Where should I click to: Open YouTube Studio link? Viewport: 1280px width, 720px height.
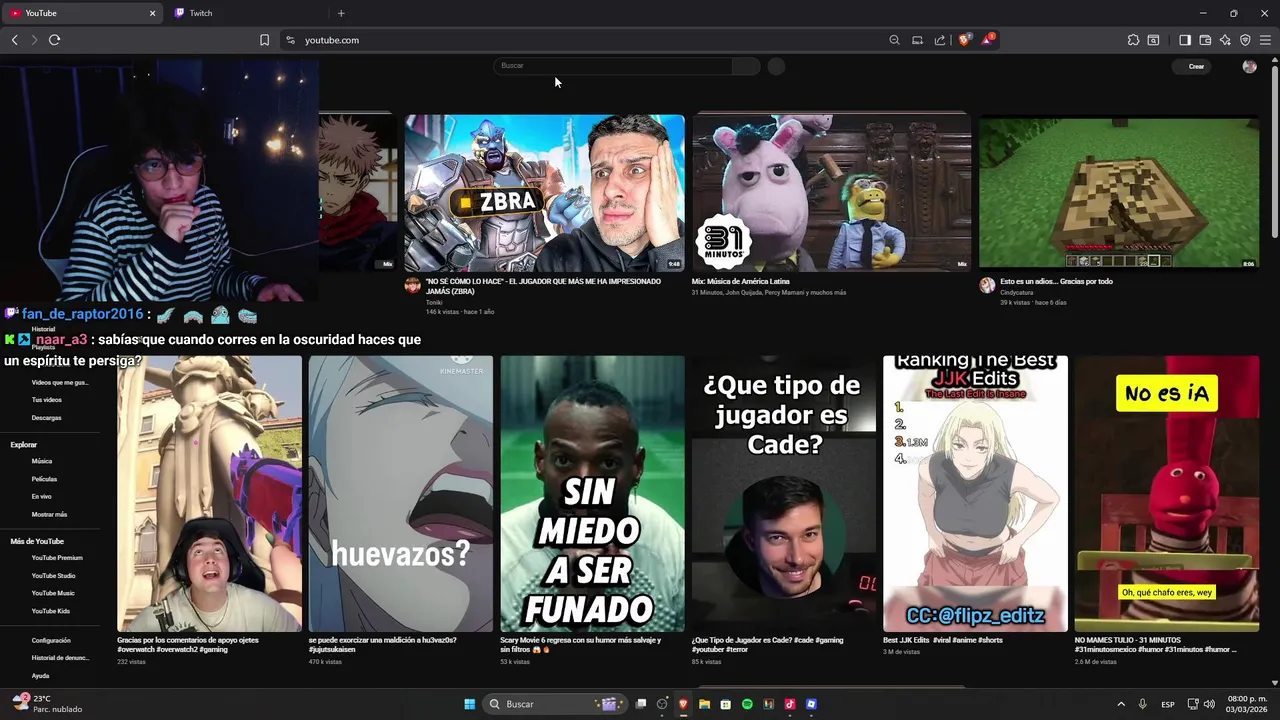(x=53, y=576)
